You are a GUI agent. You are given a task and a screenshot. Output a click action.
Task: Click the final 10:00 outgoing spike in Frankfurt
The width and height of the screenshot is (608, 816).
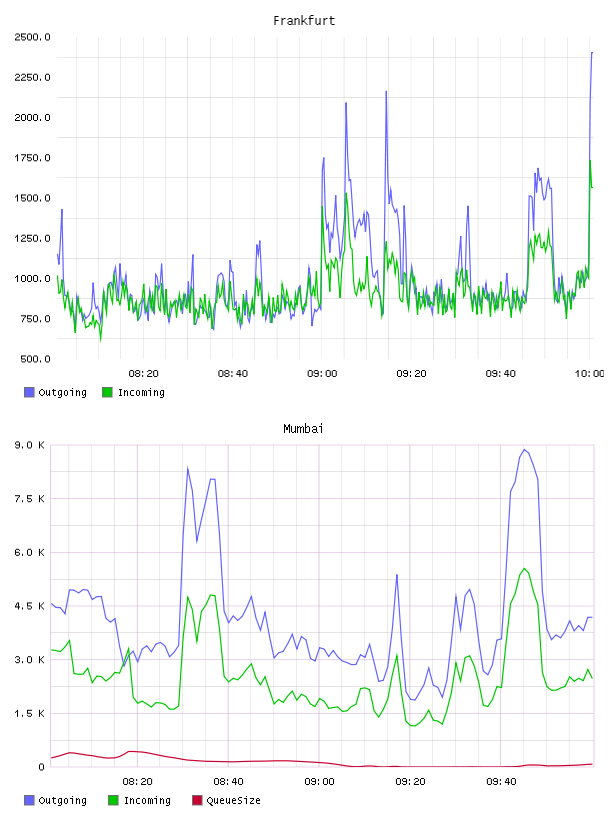tap(592, 53)
